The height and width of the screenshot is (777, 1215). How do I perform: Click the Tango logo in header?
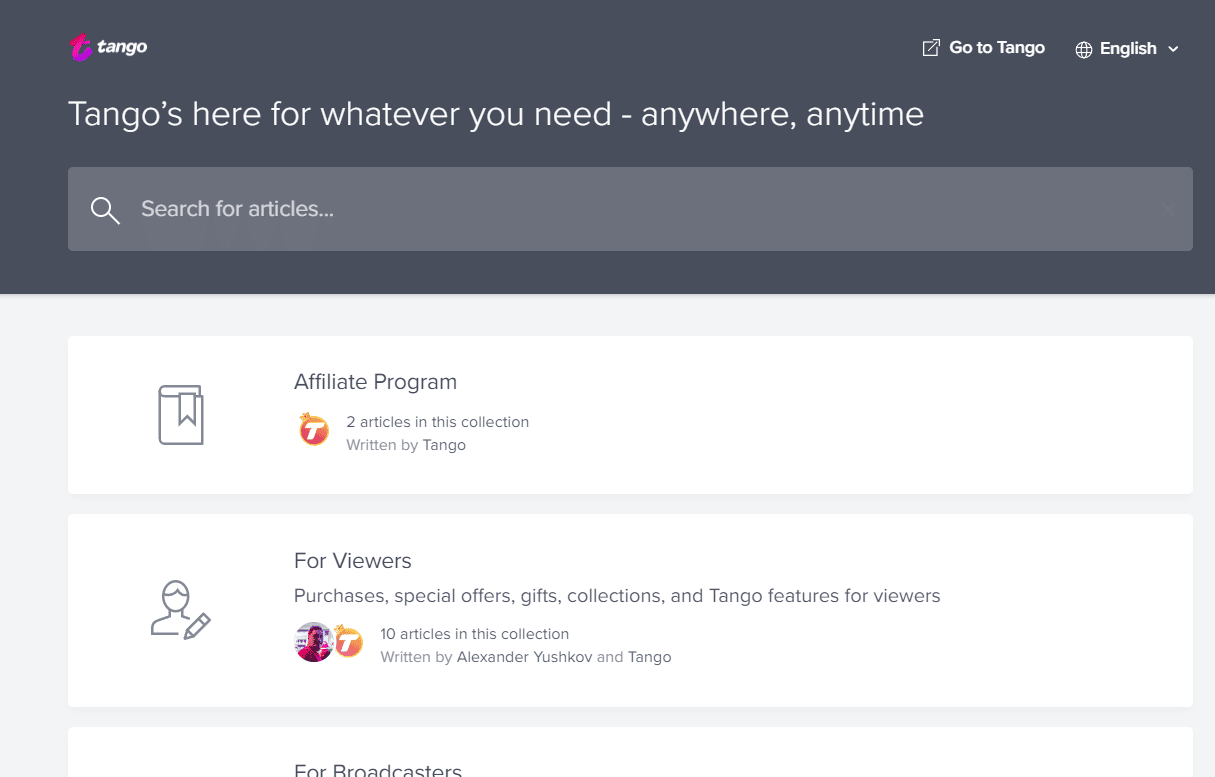pos(109,47)
